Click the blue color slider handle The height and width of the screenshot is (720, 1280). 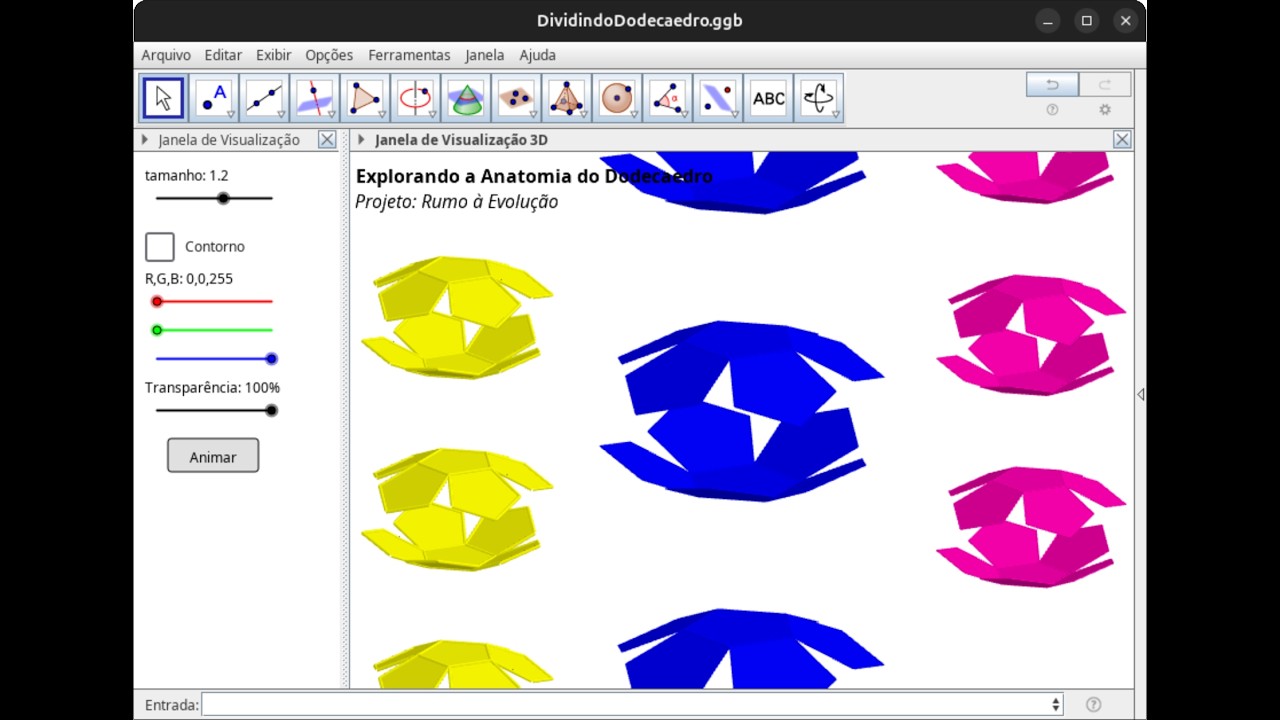coord(271,358)
